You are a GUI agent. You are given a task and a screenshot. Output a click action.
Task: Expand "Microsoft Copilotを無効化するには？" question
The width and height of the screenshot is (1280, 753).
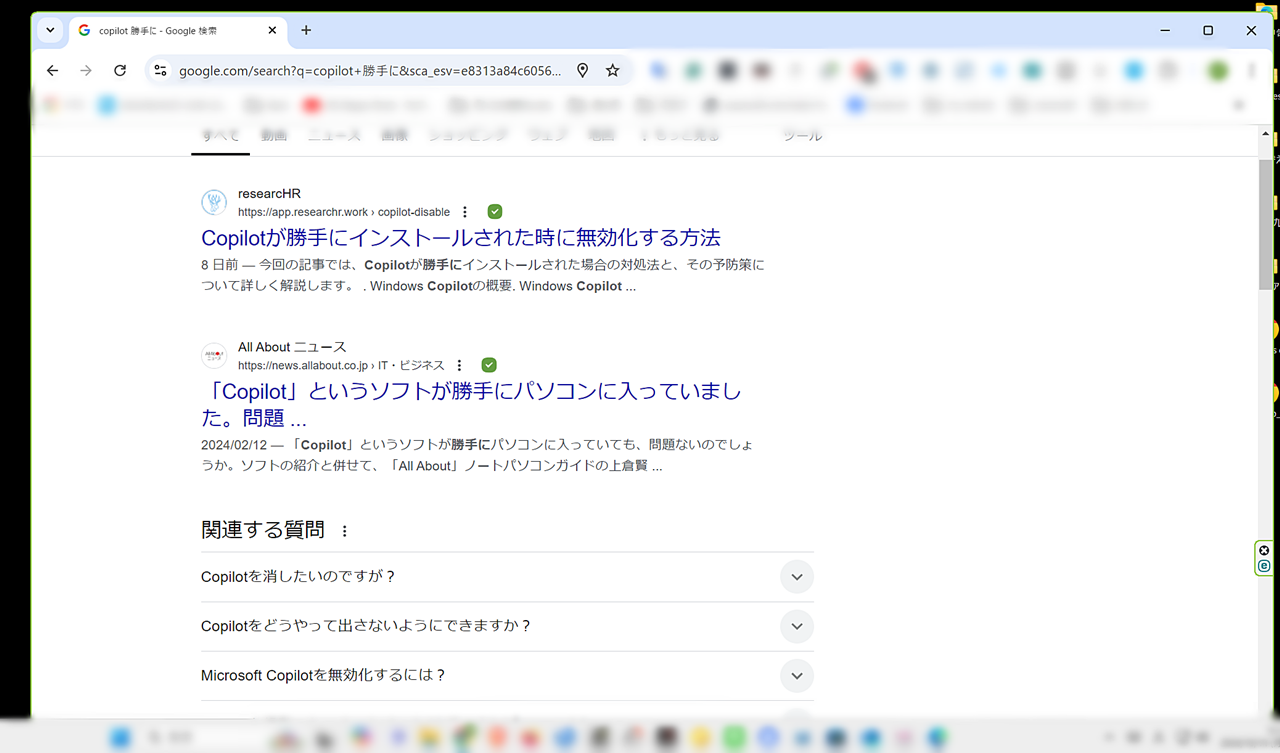pyautogui.click(x=507, y=675)
